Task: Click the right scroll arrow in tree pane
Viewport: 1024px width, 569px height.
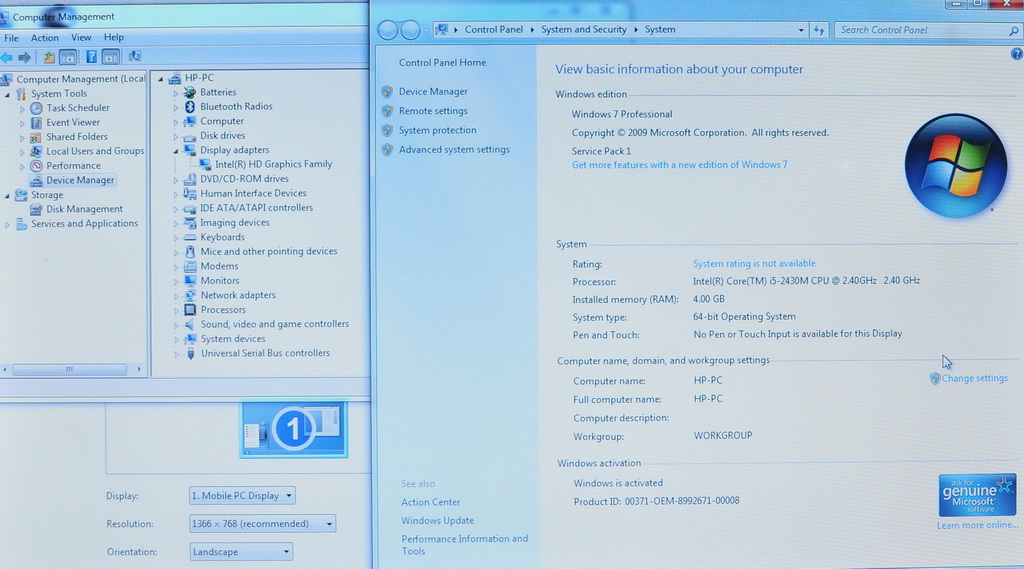Action: (x=138, y=370)
